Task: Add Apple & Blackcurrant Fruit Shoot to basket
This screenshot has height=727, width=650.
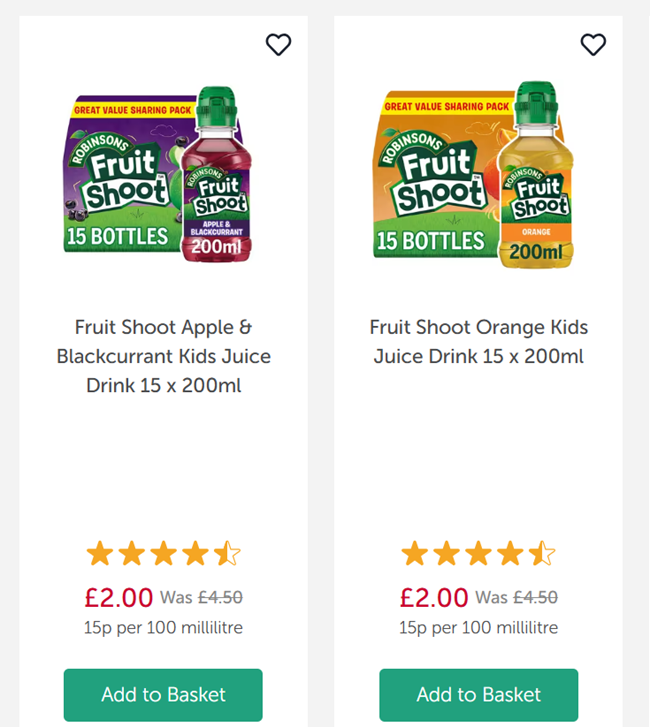Action: pos(163,694)
